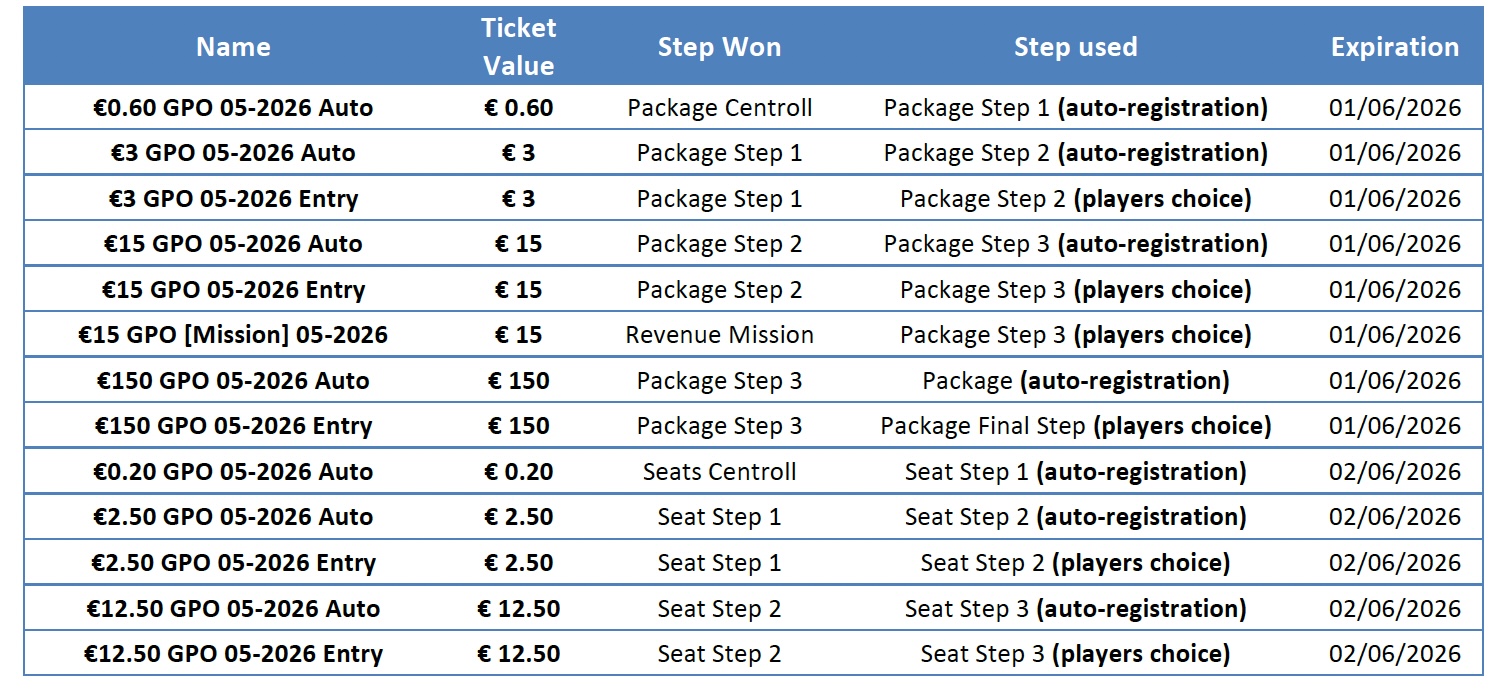This screenshot has height=699, width=1491.
Task: Click the Name column header
Action: pyautogui.click(x=232, y=47)
